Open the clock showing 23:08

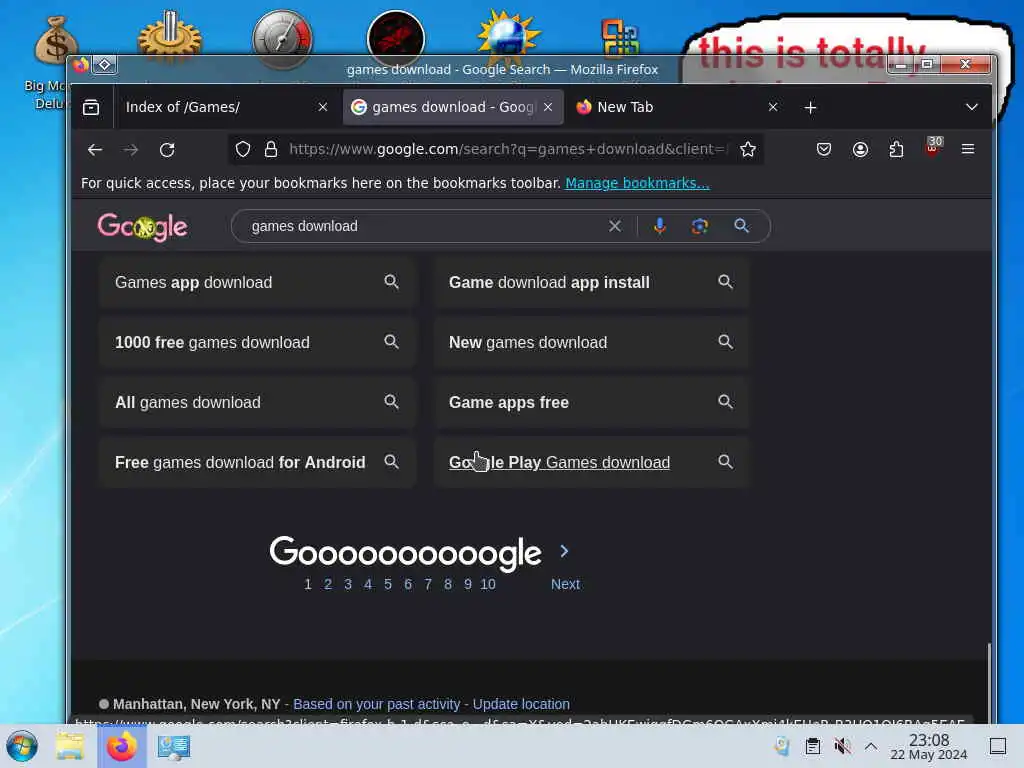929,746
